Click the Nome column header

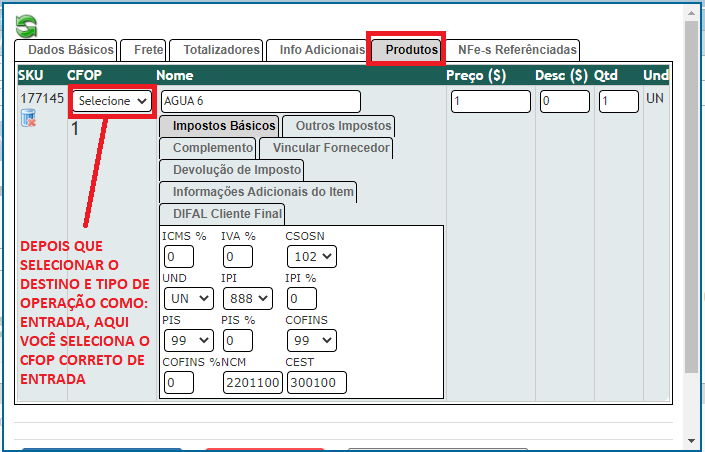175,75
